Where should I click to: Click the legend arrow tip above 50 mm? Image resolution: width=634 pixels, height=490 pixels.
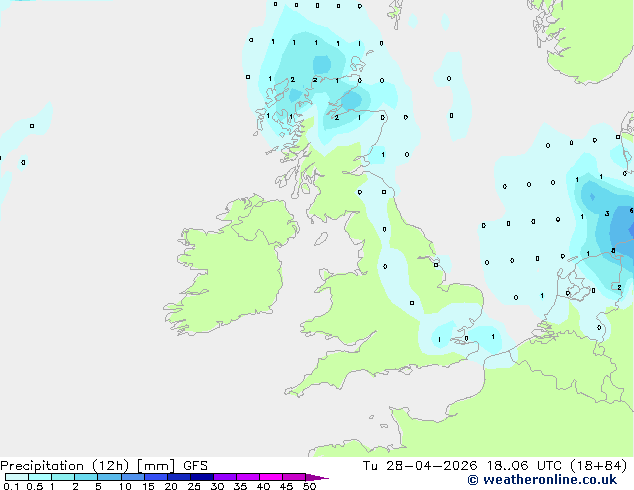pyautogui.click(x=317, y=477)
